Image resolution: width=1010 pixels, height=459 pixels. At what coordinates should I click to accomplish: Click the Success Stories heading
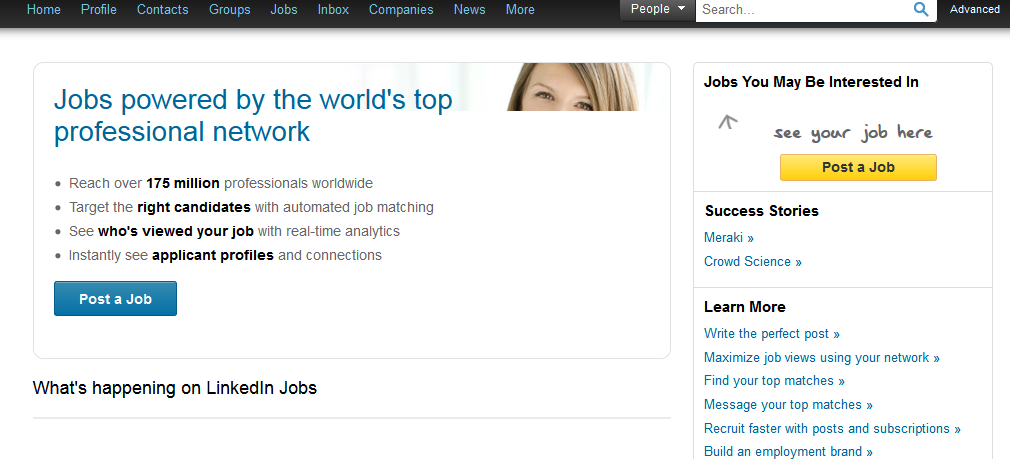(x=761, y=211)
